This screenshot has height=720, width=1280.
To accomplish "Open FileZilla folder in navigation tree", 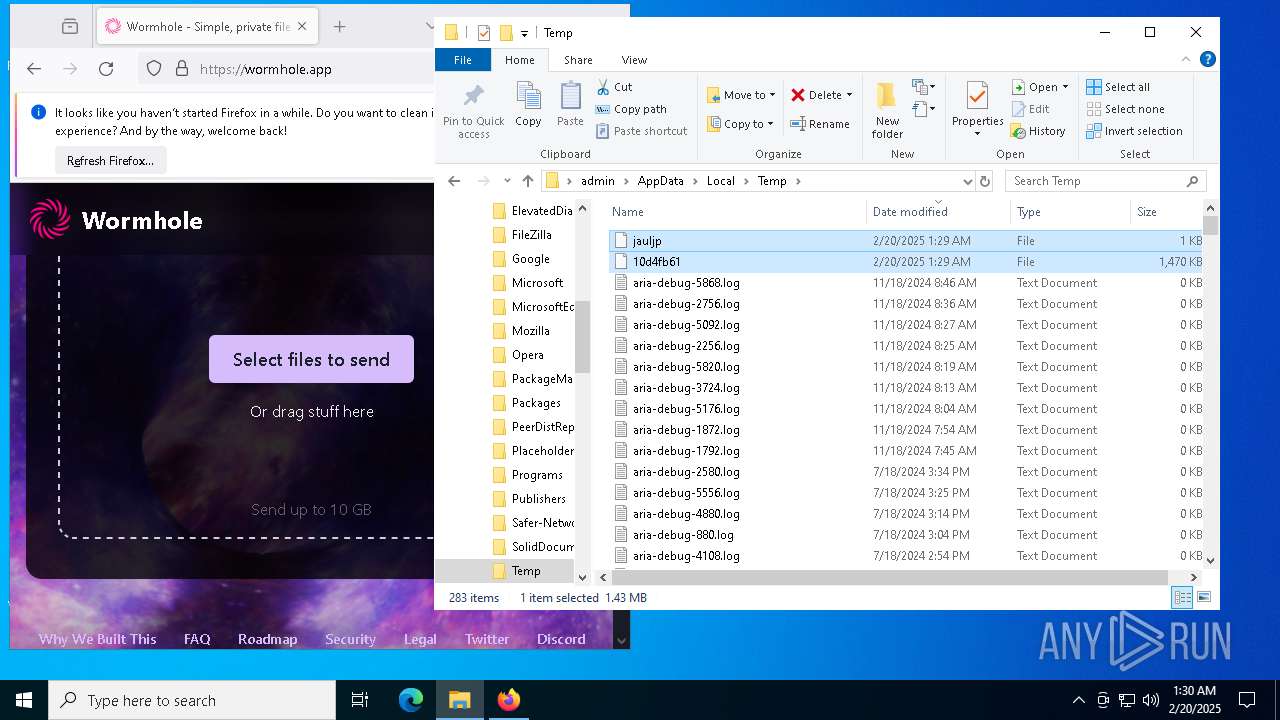I will [531, 235].
